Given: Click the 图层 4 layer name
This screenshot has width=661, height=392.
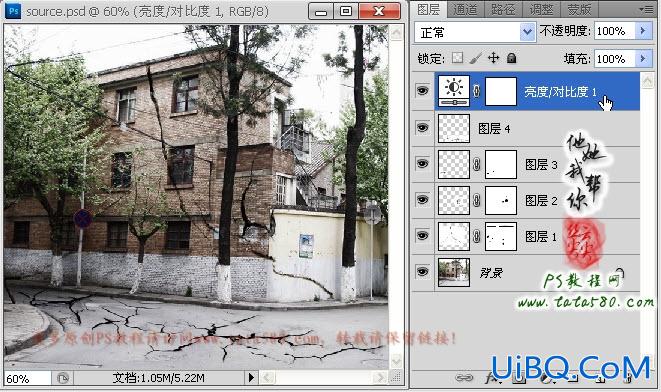Looking at the screenshot, I should pos(494,129).
